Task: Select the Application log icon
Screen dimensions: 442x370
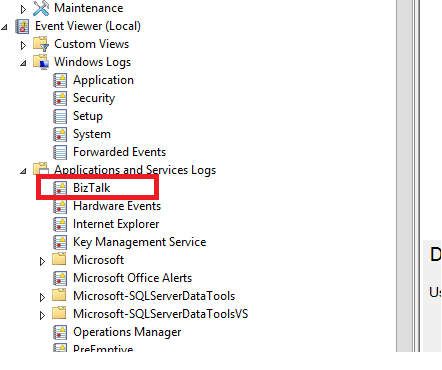Action: coord(60,80)
